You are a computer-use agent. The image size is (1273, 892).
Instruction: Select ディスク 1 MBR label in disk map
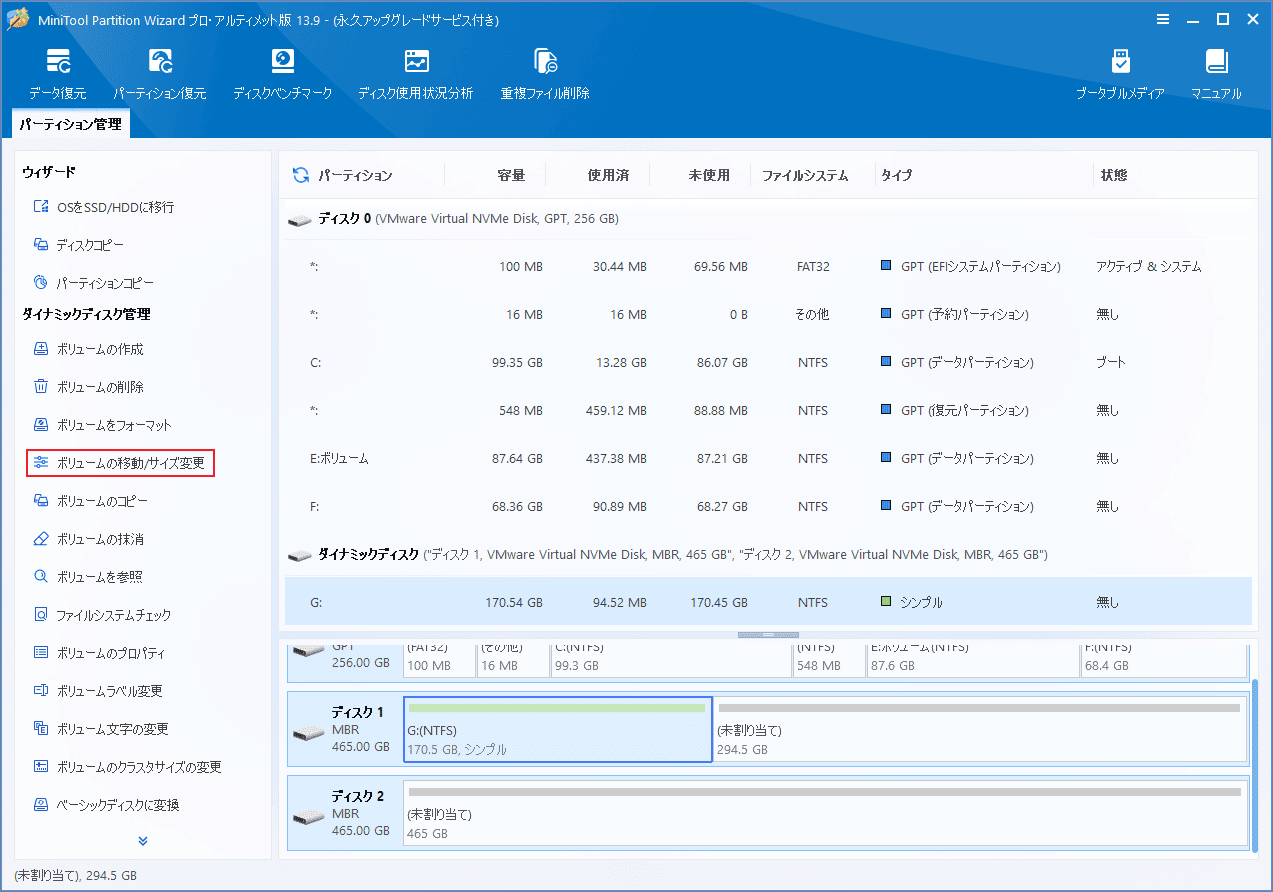coord(346,729)
